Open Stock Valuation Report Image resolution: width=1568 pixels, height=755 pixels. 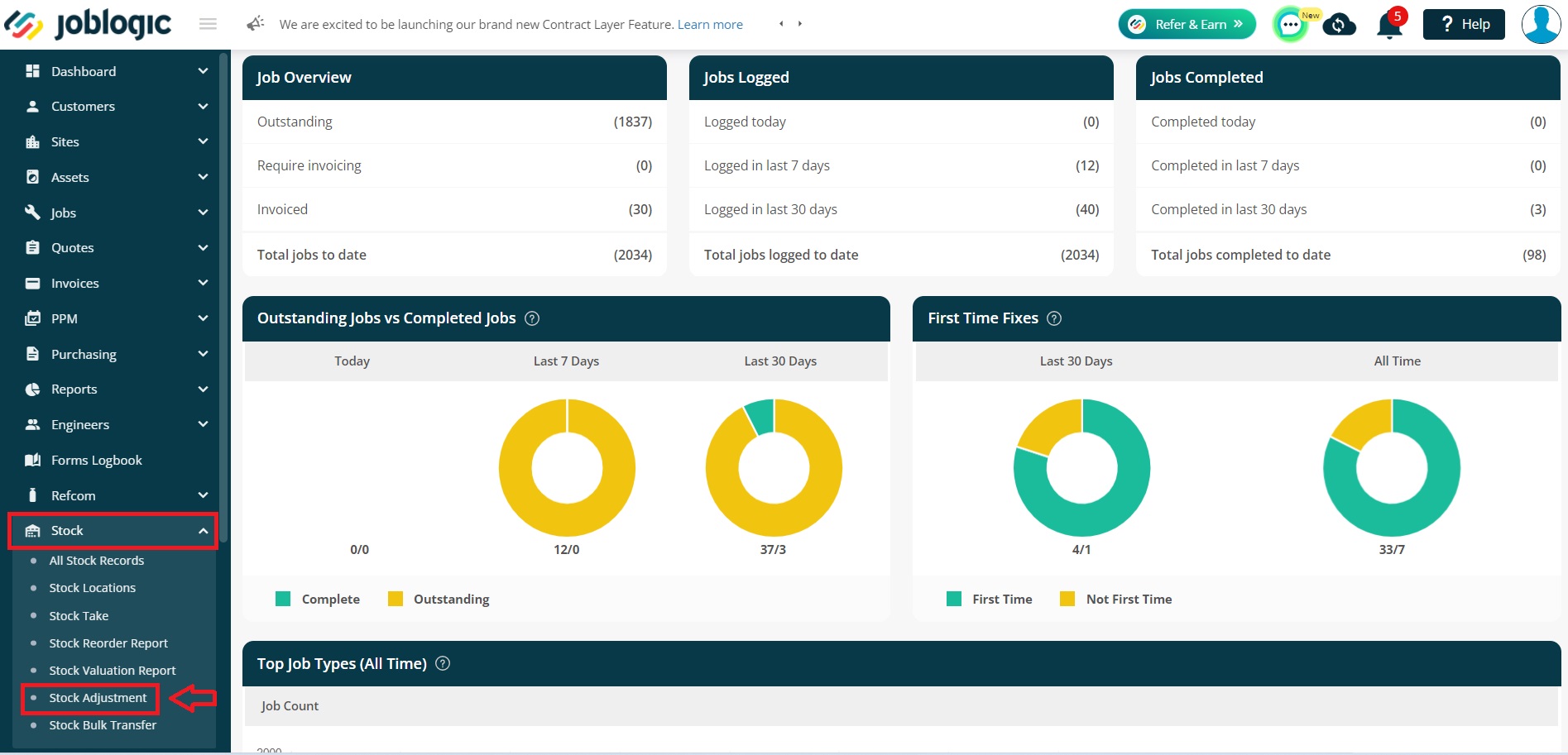[113, 671]
